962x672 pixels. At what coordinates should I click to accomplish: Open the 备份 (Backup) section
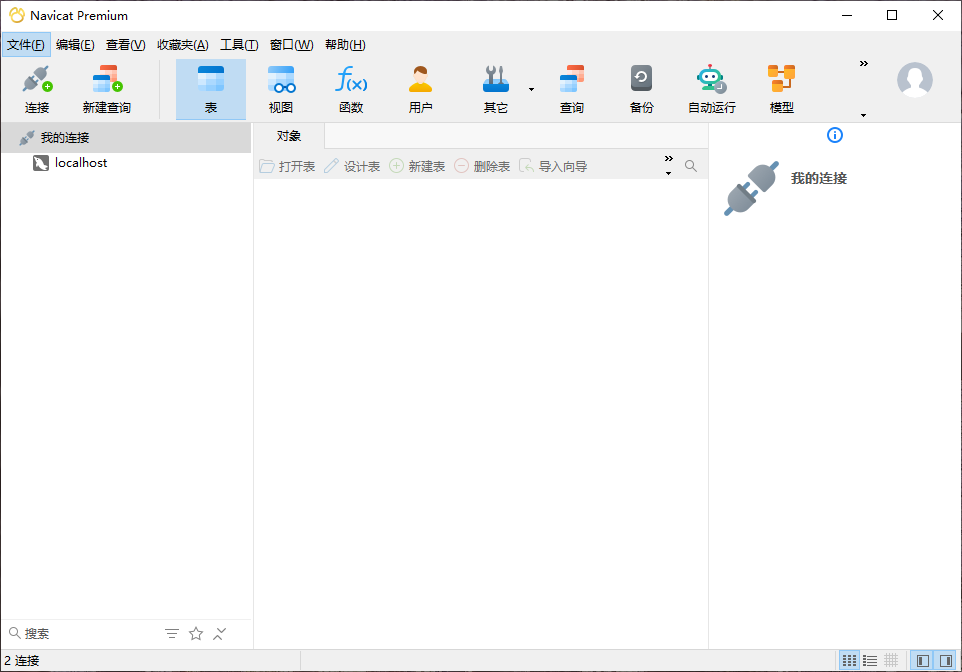[642, 90]
